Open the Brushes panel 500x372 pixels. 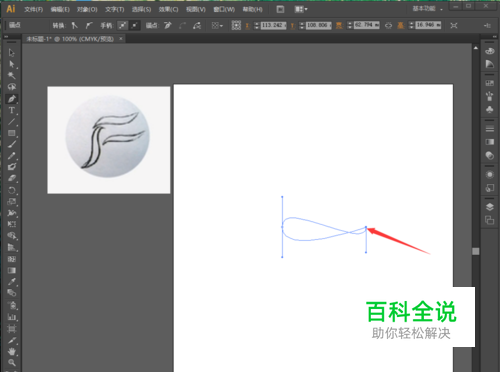click(490, 96)
